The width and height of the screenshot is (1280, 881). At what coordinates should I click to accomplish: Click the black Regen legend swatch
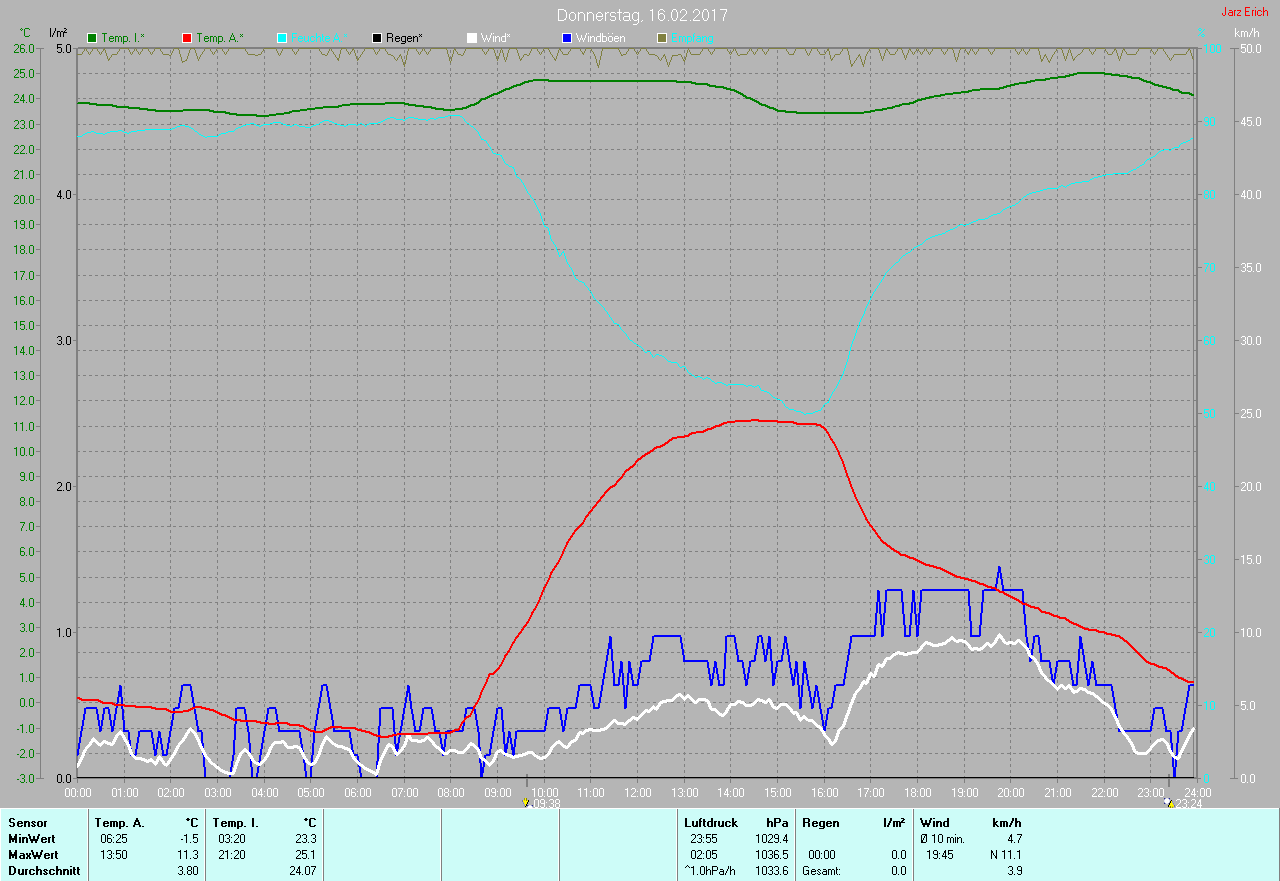pos(377,38)
